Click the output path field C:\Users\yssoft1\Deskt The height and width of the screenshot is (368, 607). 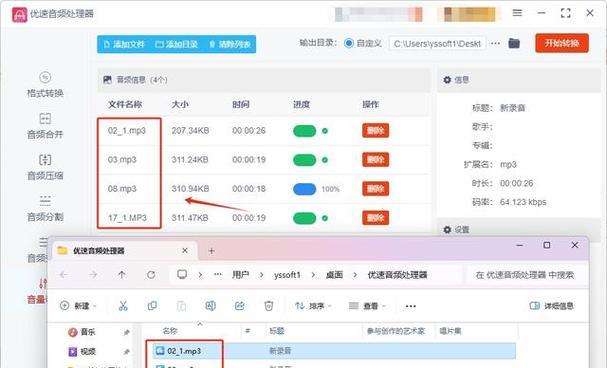tap(437, 44)
